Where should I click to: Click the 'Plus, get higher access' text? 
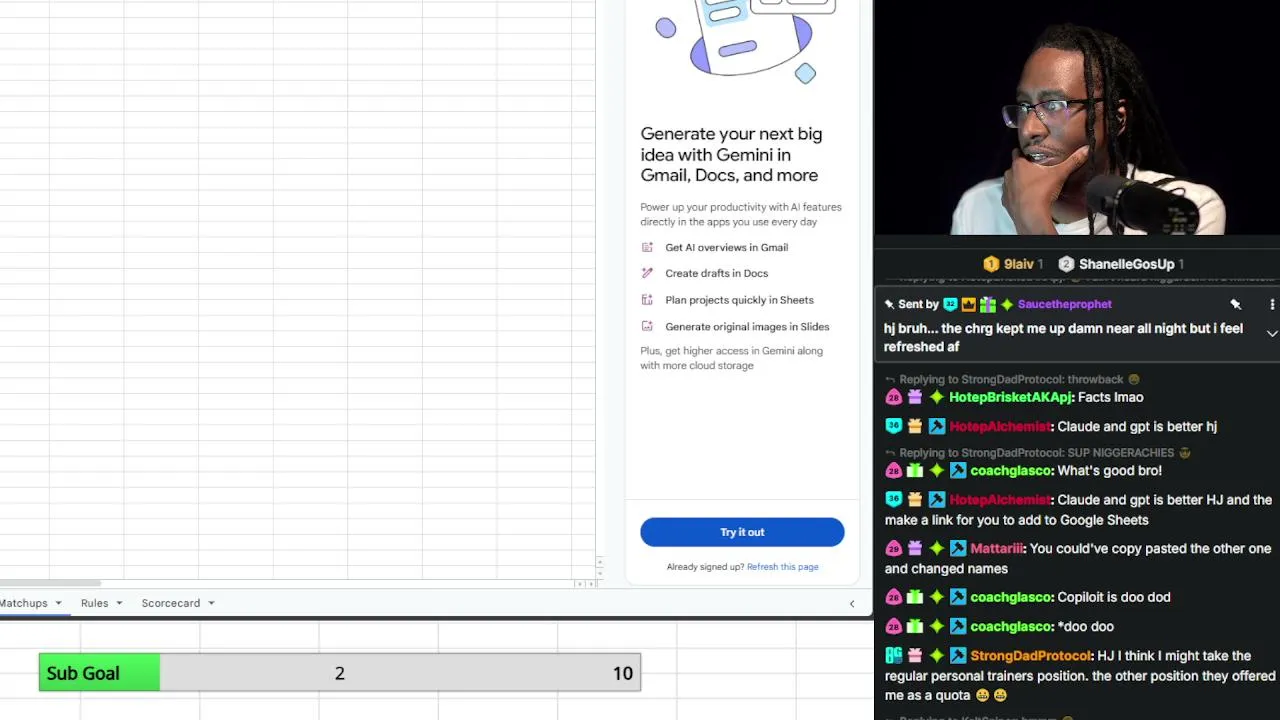[x=731, y=358]
